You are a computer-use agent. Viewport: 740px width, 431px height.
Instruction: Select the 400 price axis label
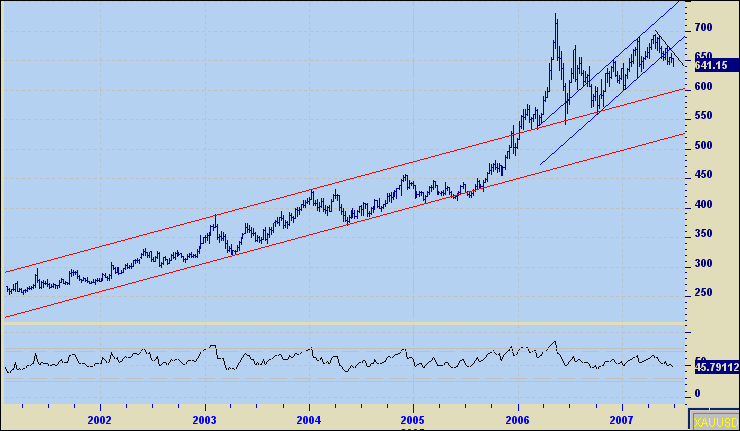[x=705, y=204]
